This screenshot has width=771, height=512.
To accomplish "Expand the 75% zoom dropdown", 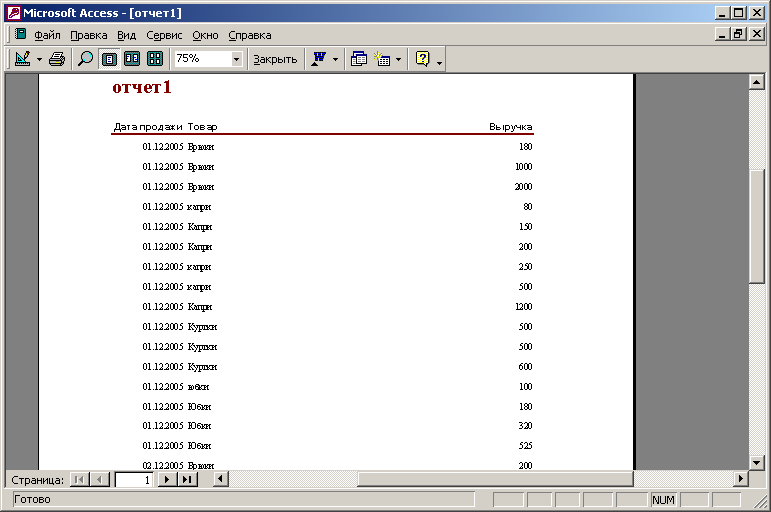I will pos(237,60).
